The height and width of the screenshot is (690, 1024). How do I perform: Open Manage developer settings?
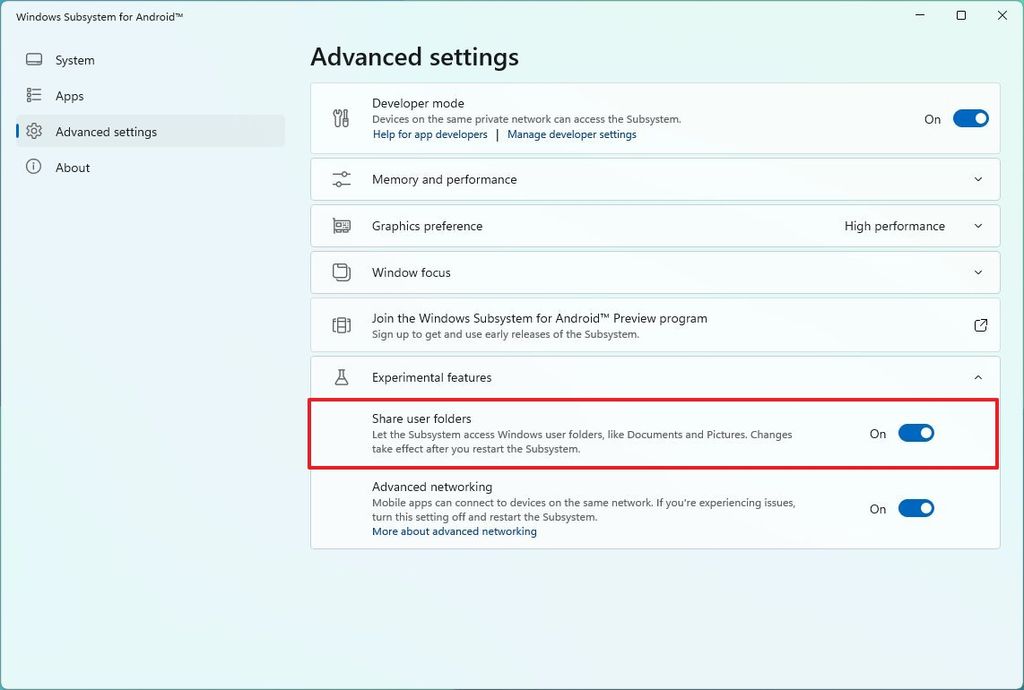click(x=572, y=133)
